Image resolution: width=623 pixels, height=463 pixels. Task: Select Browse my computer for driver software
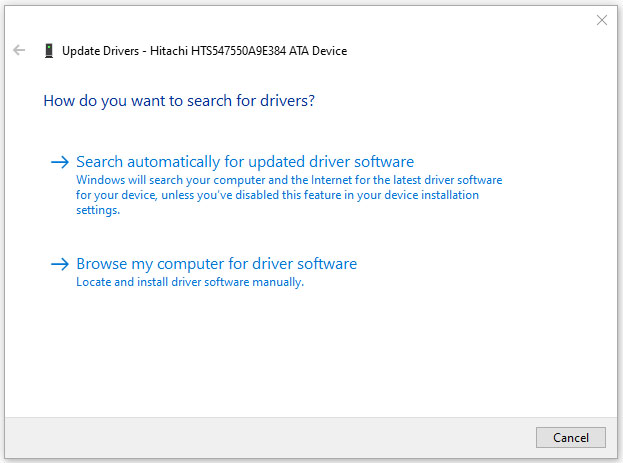pyautogui.click(x=216, y=264)
